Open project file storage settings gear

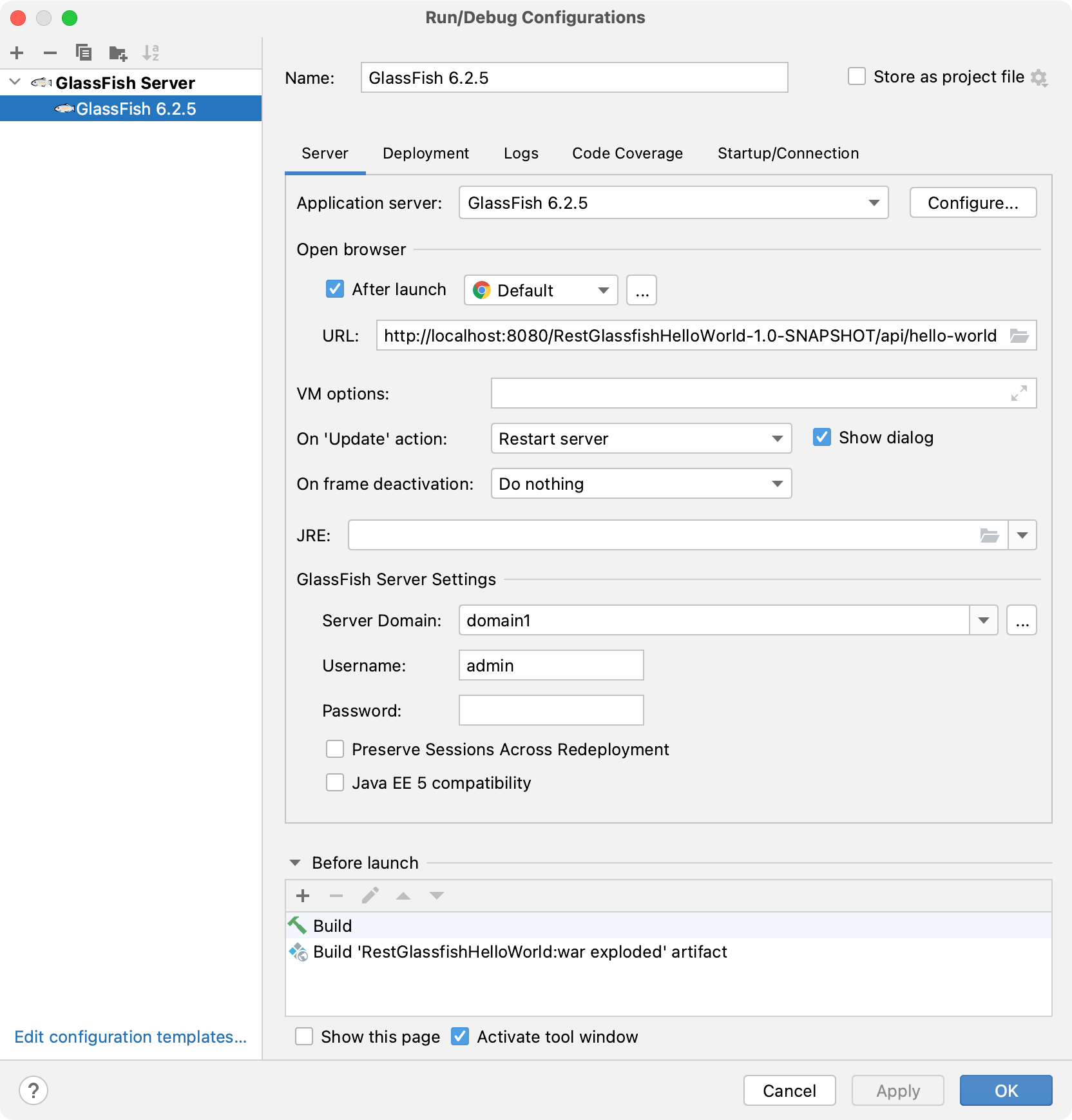click(x=1038, y=78)
